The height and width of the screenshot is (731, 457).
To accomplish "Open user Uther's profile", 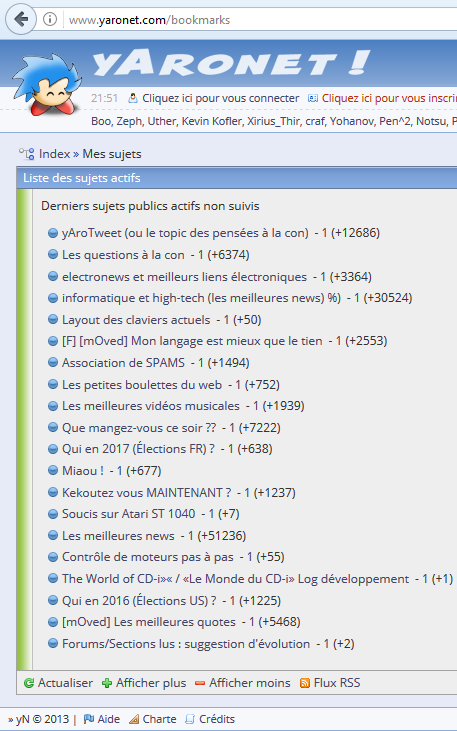I will (x=161, y=121).
